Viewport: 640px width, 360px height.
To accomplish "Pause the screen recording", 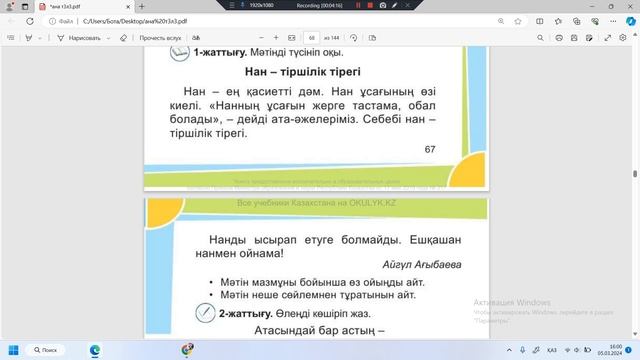I will [358, 5].
